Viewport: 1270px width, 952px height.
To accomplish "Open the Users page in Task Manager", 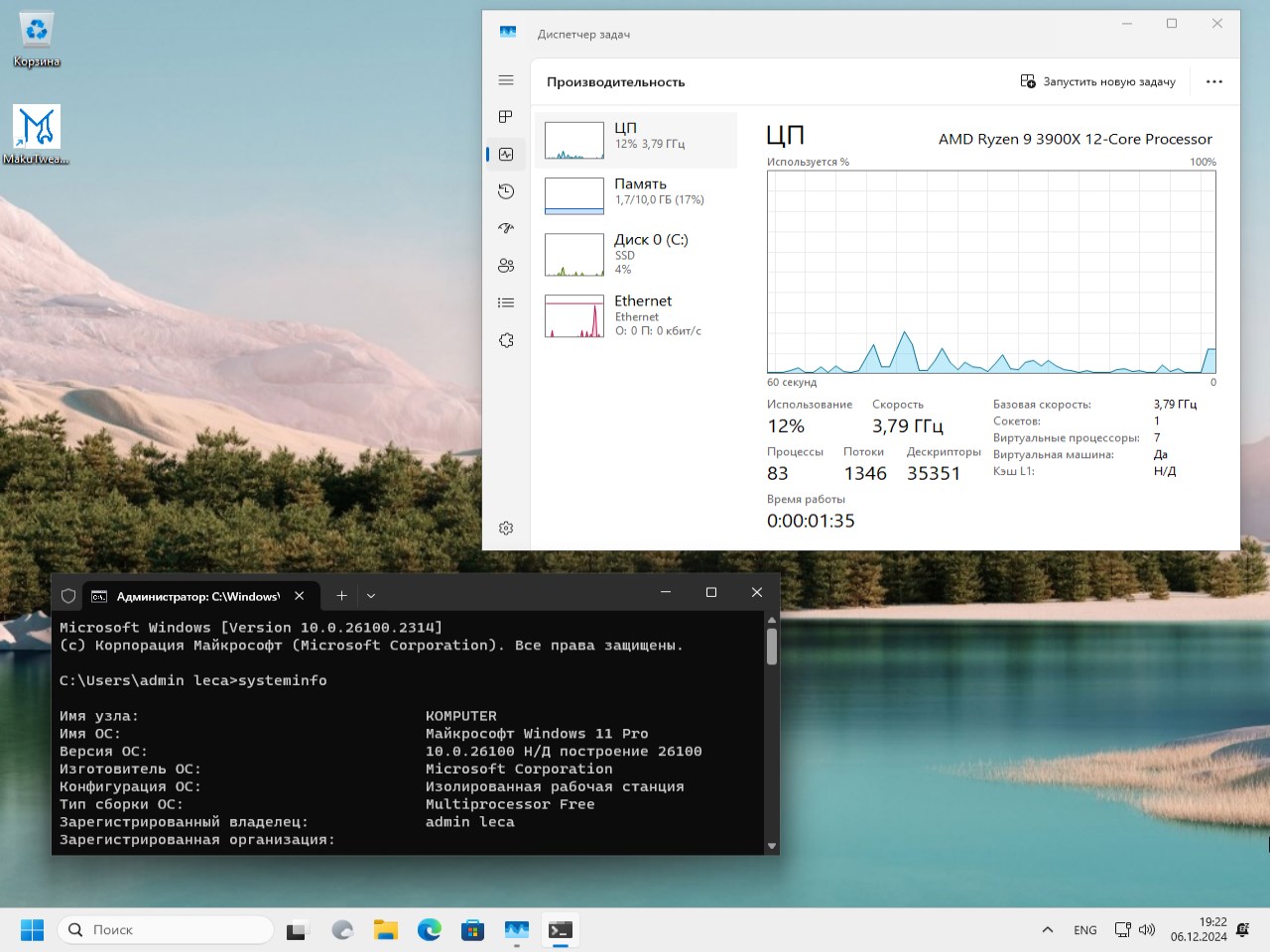I will point(506,266).
